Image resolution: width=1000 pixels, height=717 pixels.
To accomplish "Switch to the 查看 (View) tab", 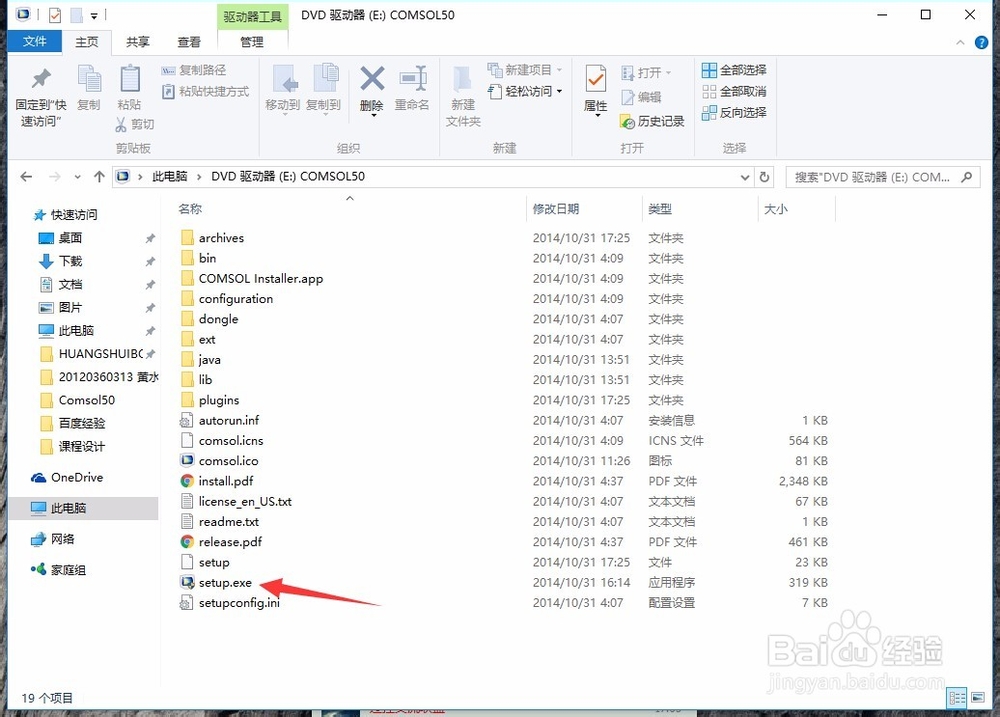I will (x=189, y=42).
